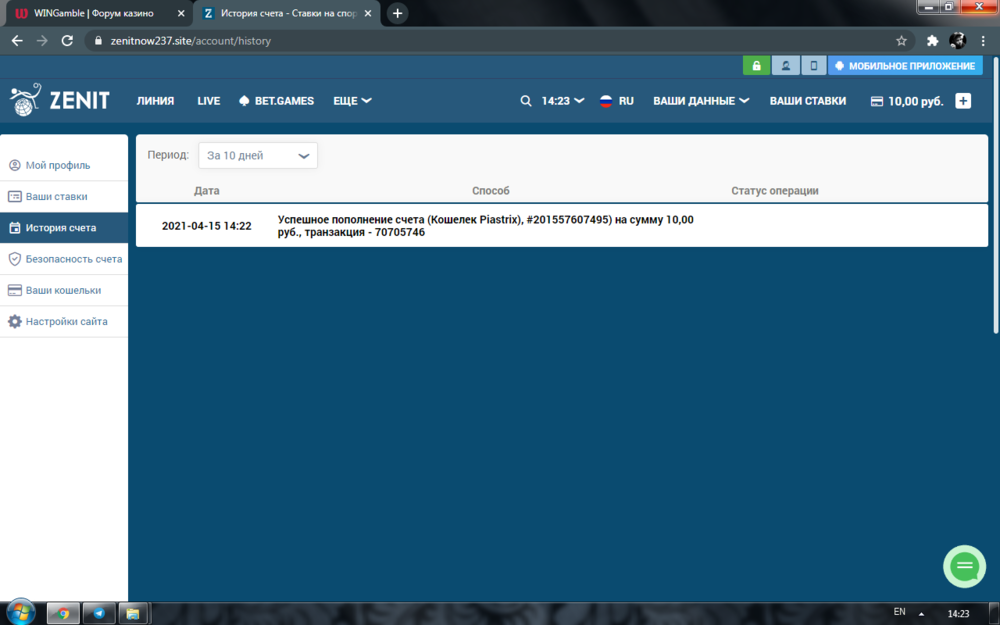
Task: Click the mobile phone icon button
Action: (x=813, y=66)
